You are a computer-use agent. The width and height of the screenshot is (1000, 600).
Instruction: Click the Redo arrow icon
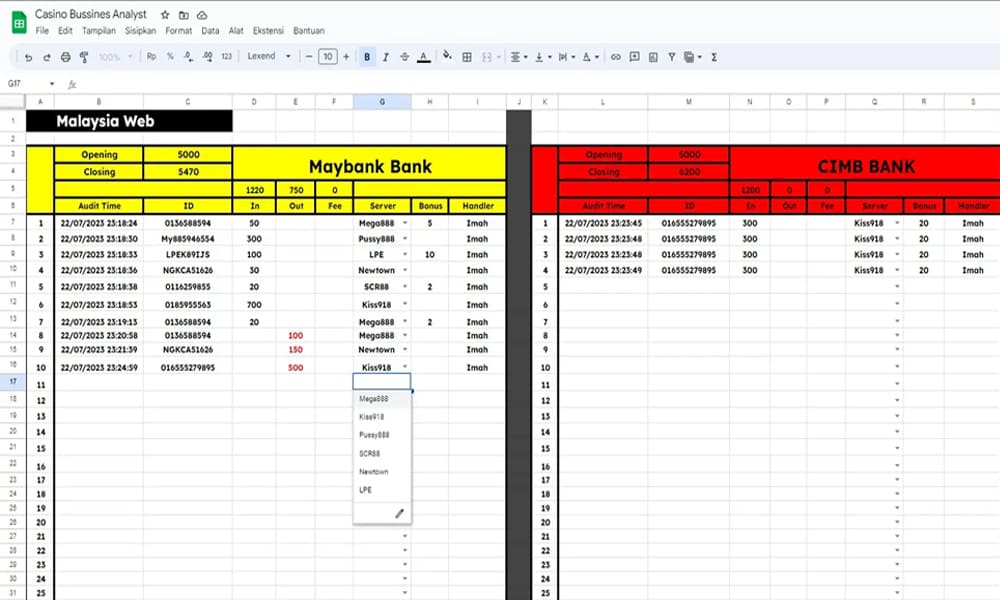click(x=47, y=57)
